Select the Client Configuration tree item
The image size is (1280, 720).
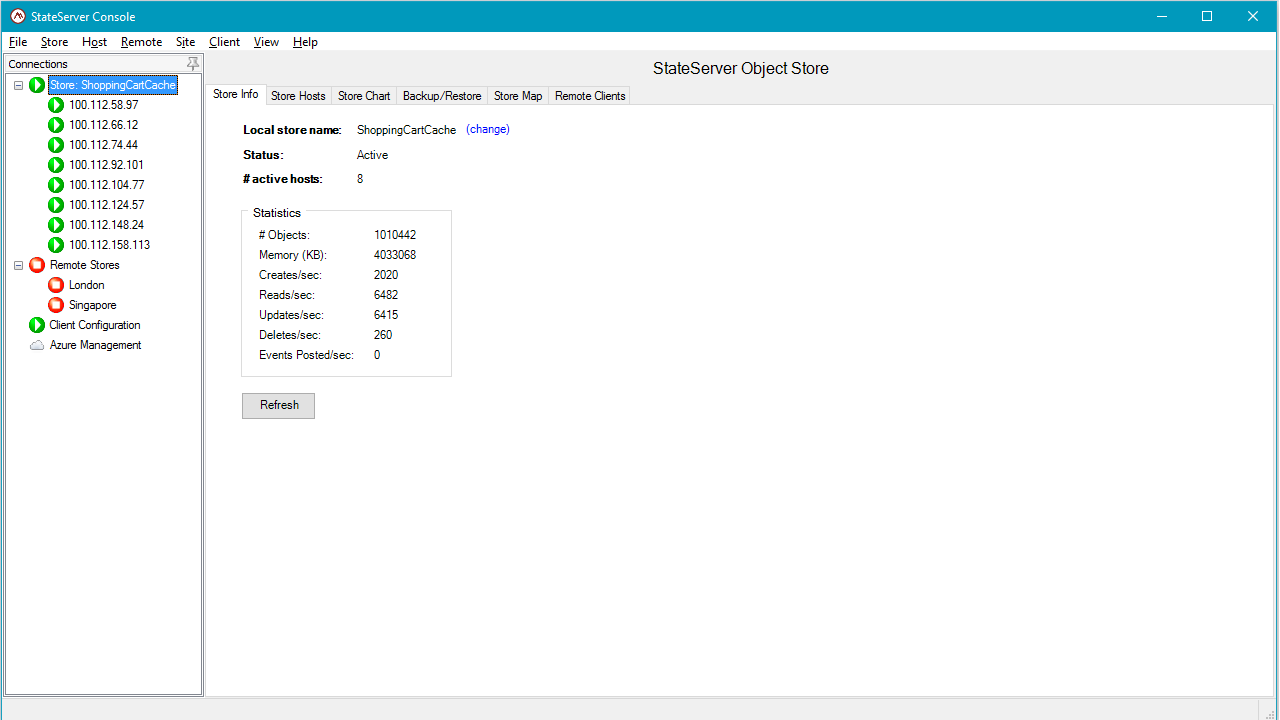pos(95,325)
